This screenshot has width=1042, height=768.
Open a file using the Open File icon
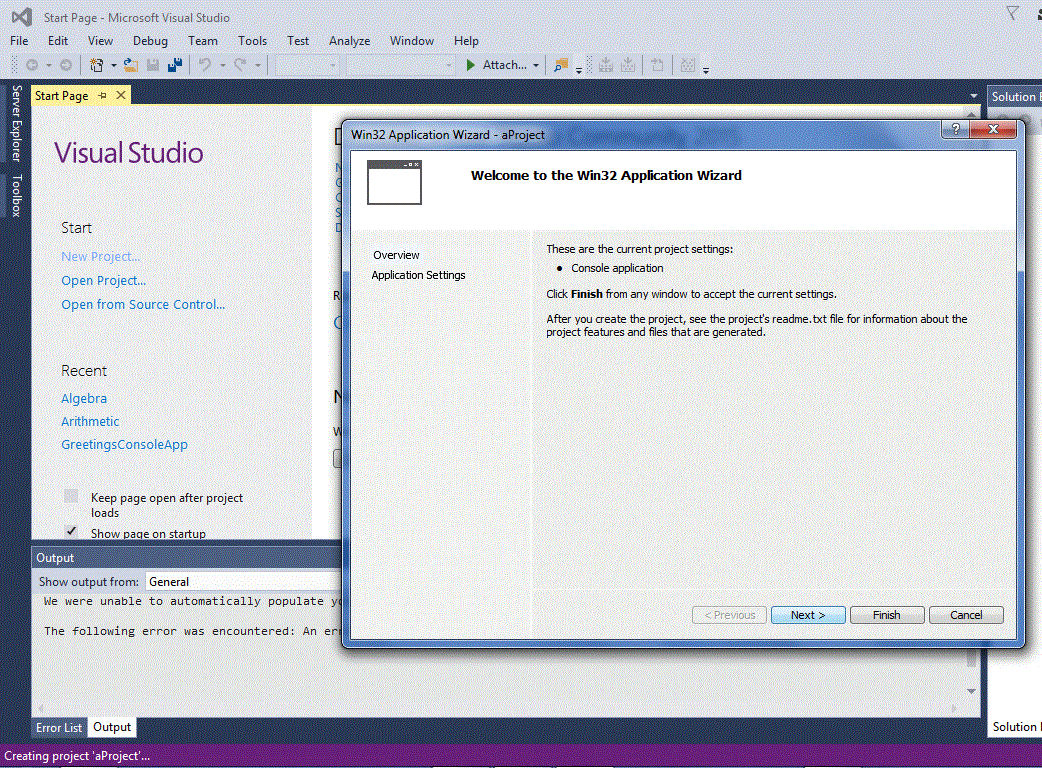click(x=130, y=64)
